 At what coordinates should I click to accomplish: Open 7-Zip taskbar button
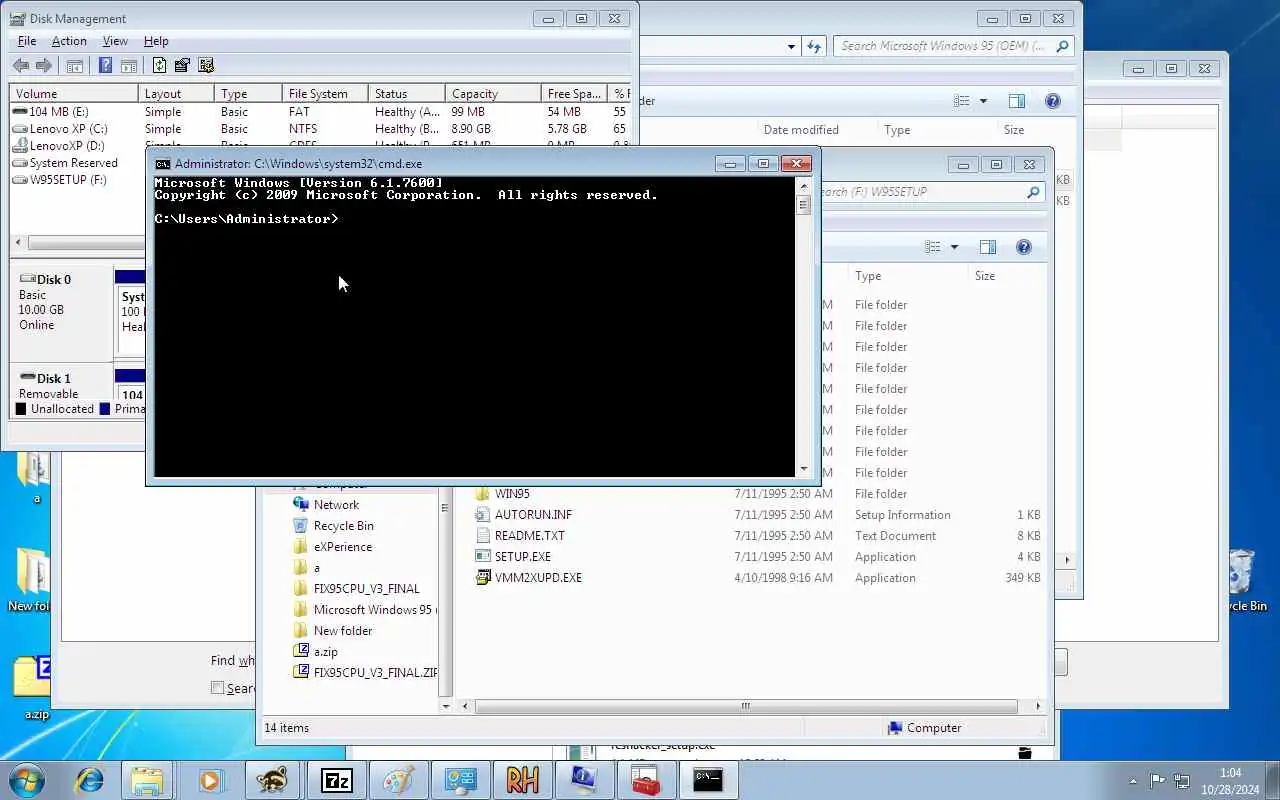336,779
